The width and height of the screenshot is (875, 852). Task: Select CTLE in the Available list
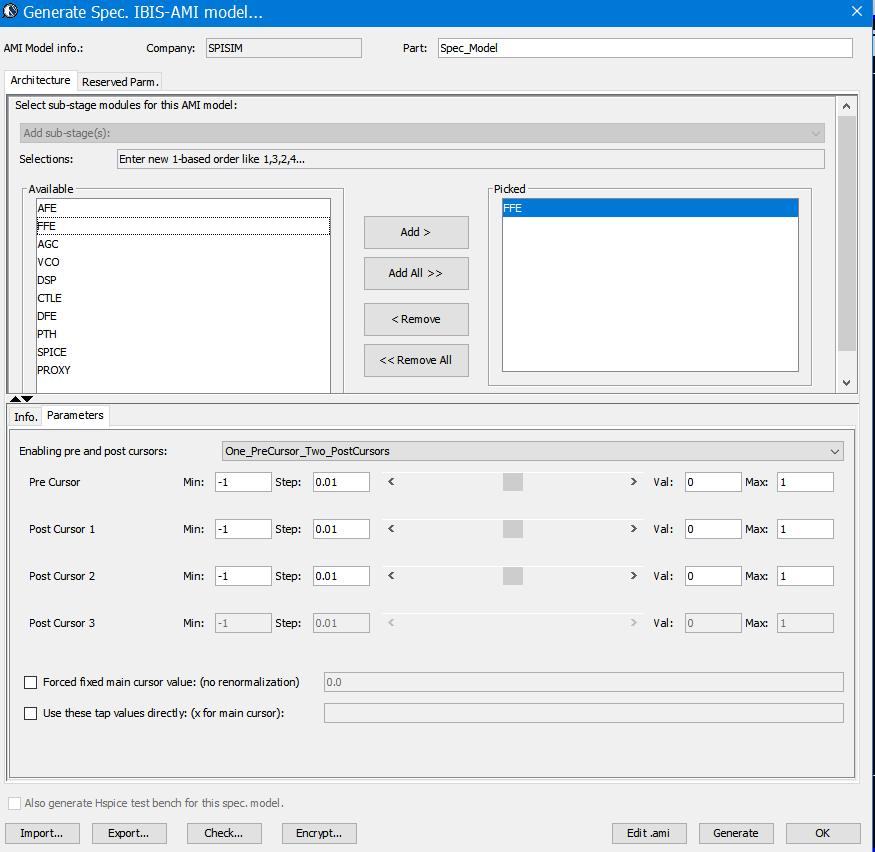click(x=50, y=298)
